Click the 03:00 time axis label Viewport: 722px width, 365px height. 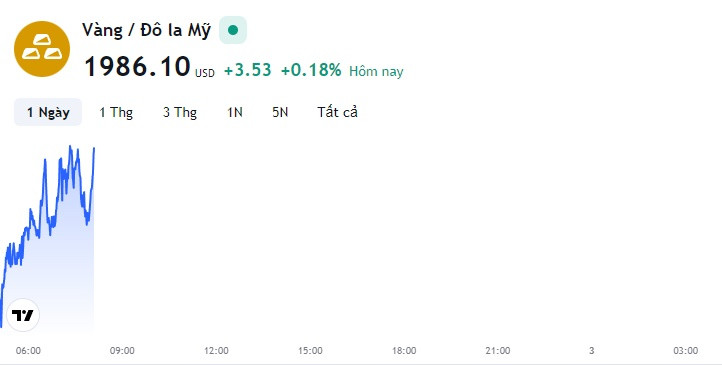click(686, 351)
